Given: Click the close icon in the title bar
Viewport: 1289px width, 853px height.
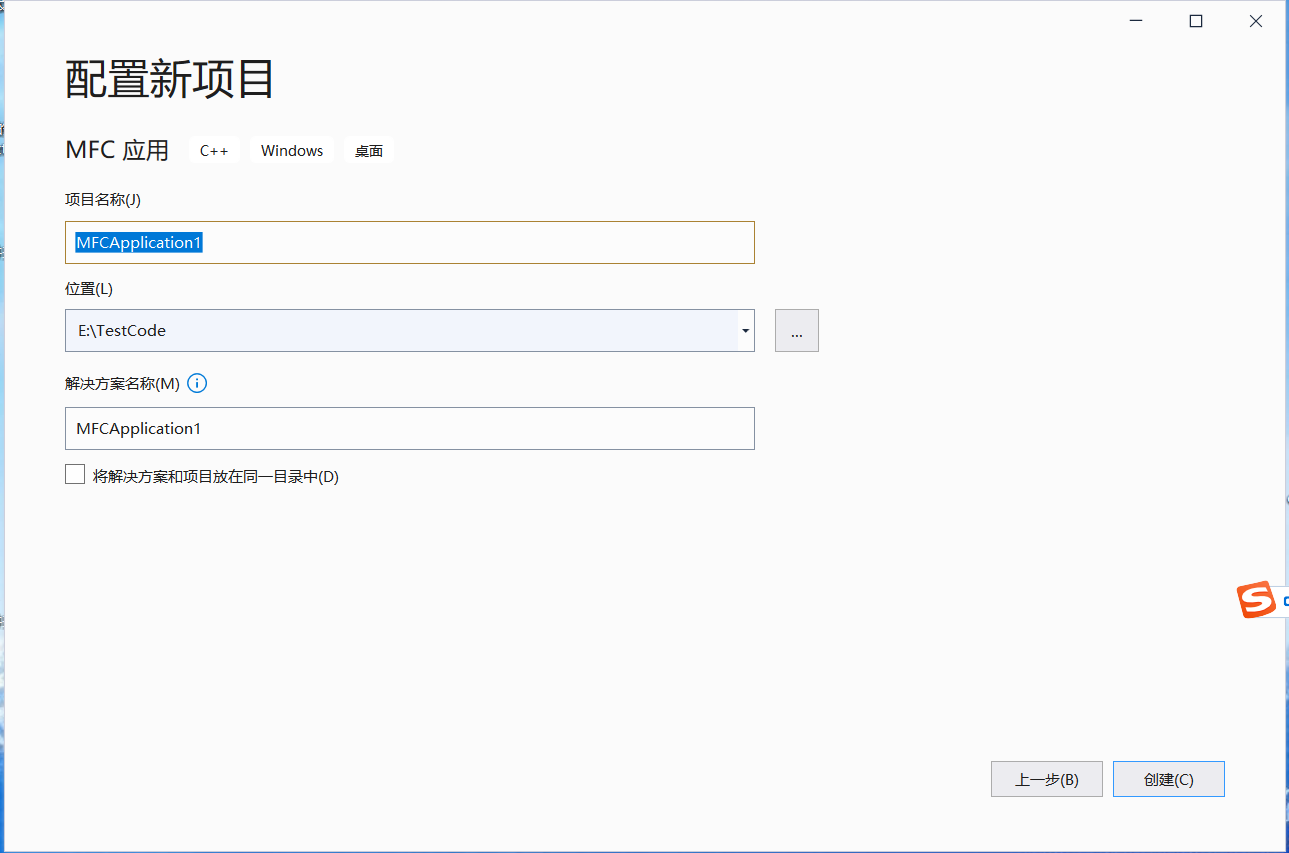Looking at the screenshot, I should [1255, 20].
